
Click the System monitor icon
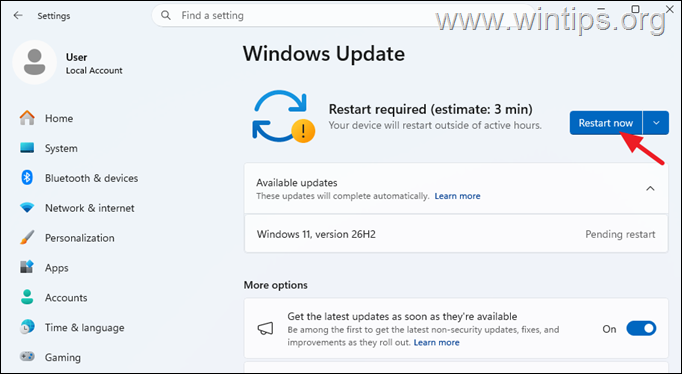[x=27, y=148]
